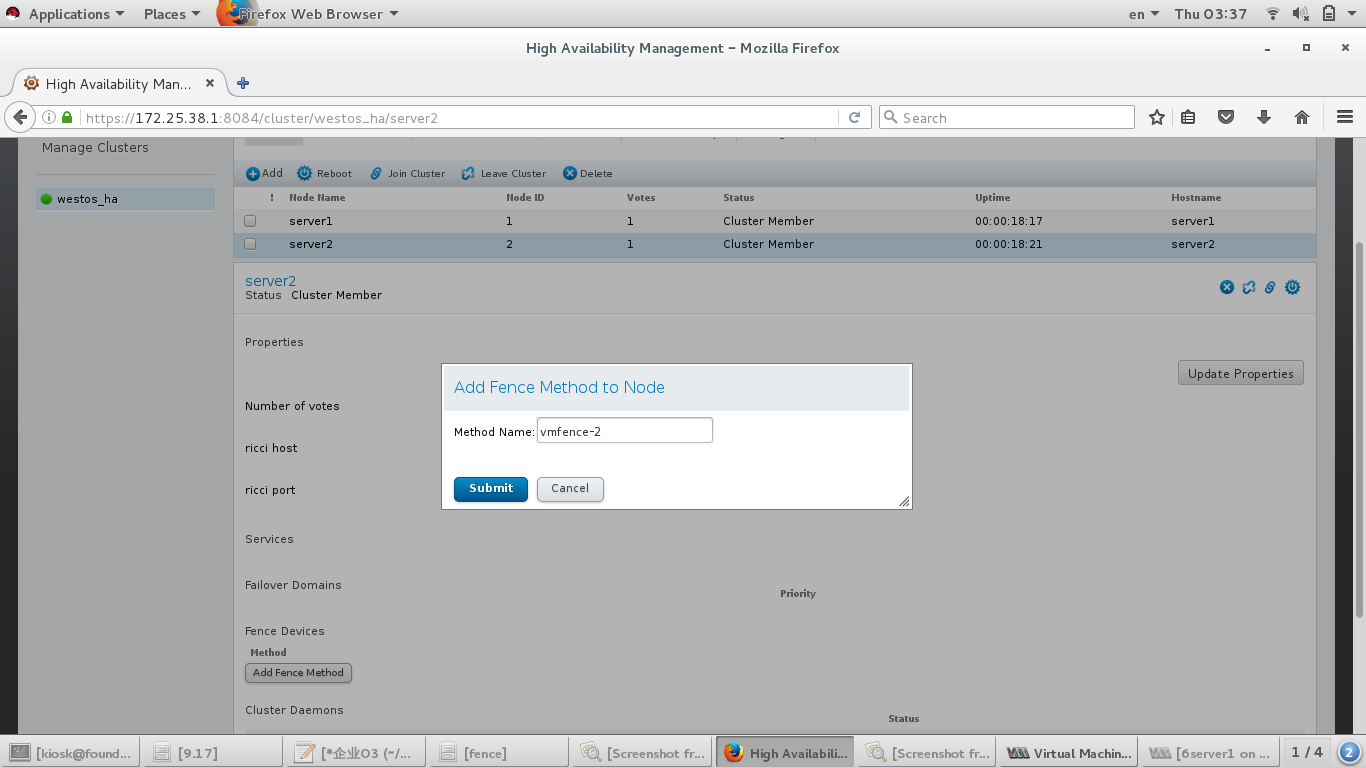Click the Delete toolbar item
The width and height of the screenshot is (1366, 768).
(x=588, y=173)
